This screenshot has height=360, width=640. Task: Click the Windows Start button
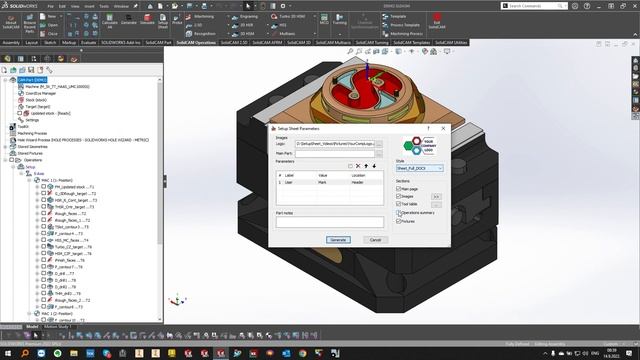pos(9,353)
